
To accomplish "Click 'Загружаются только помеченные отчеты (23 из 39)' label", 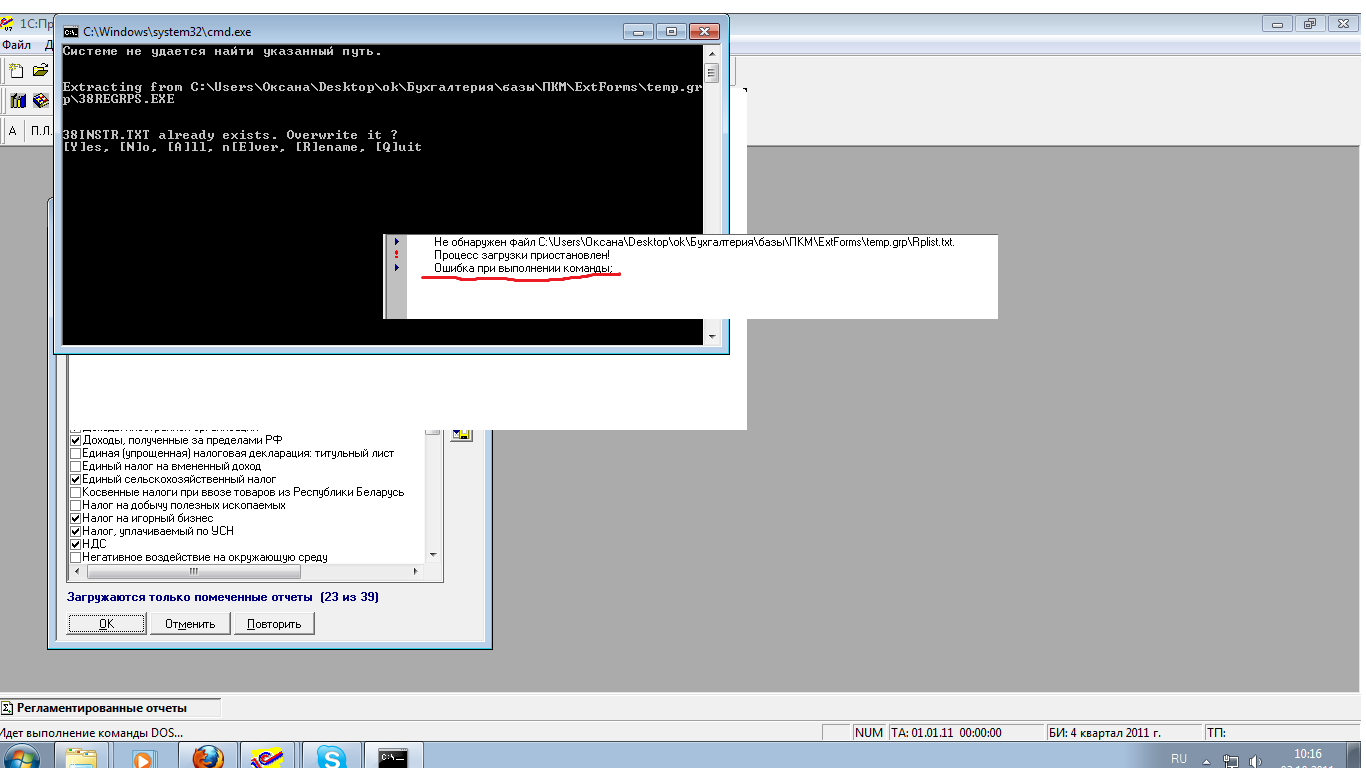I will coord(223,597).
